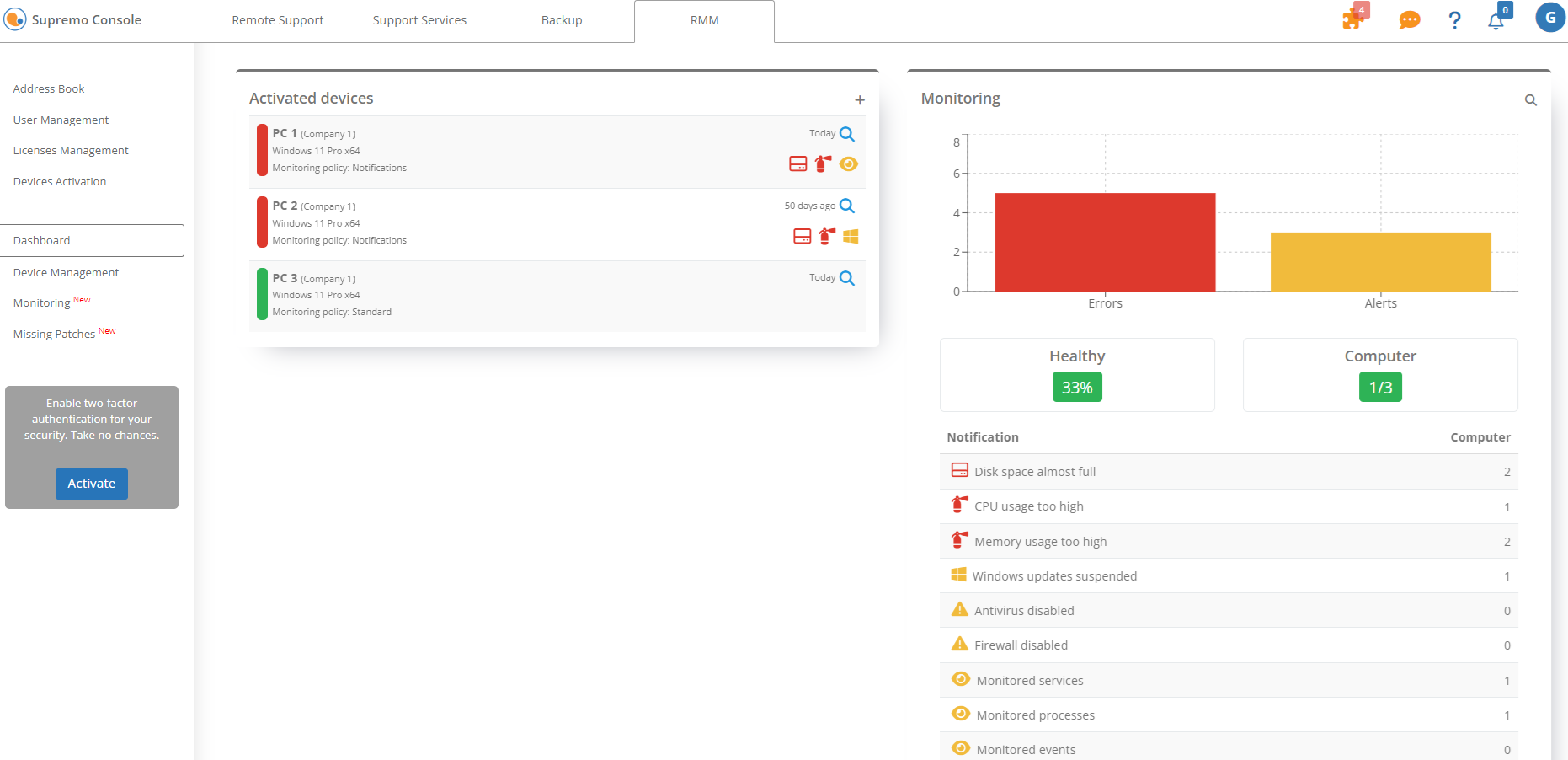The width and height of the screenshot is (1568, 760).
Task: Click the 'Disk space almost full' text
Action: [x=1035, y=472]
